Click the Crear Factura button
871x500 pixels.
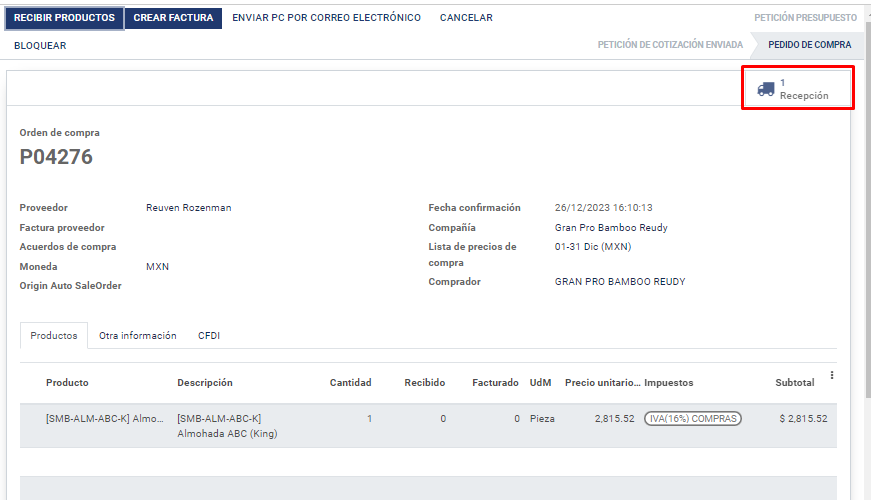coord(173,18)
